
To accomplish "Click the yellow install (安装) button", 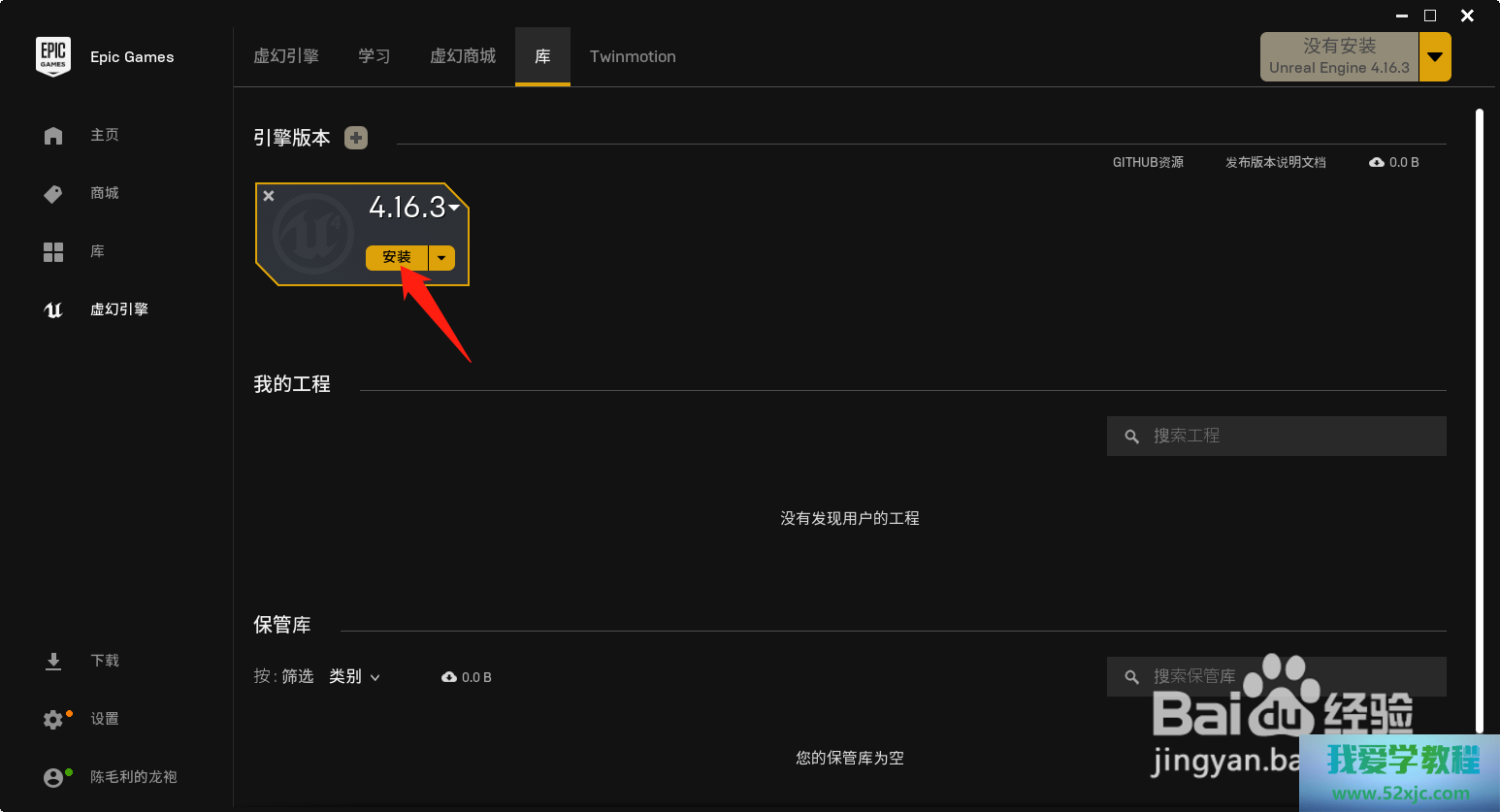I will pos(397,258).
